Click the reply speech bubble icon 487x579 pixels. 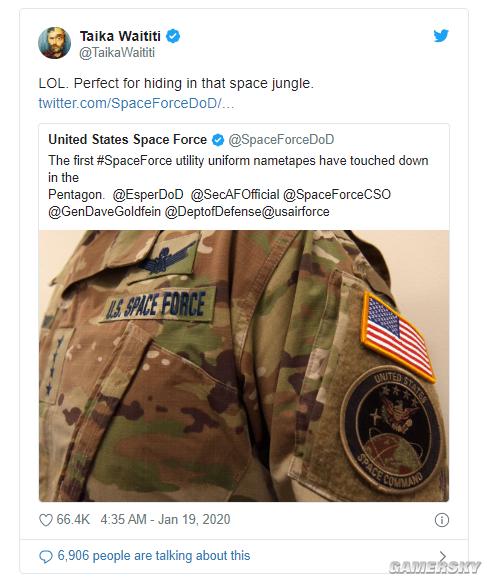[46, 556]
